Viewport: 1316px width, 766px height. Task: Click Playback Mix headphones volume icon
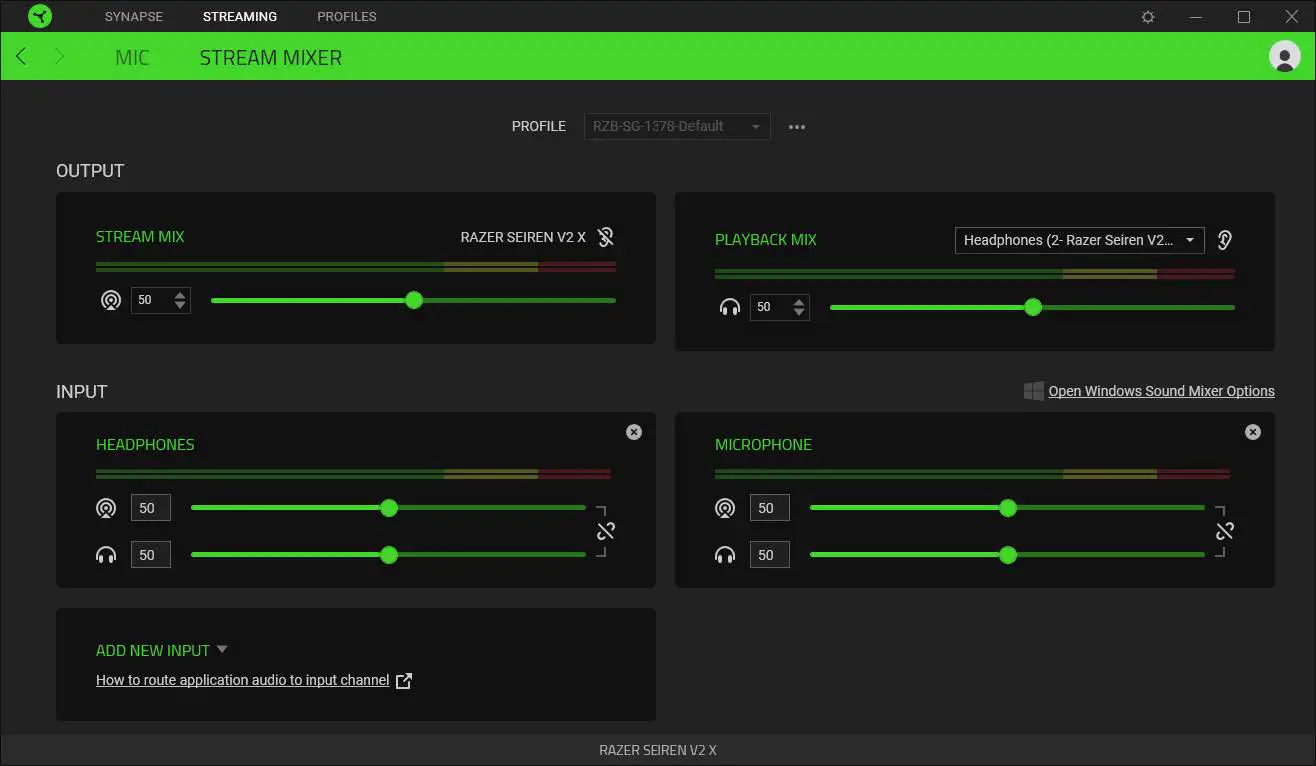pyautogui.click(x=730, y=307)
